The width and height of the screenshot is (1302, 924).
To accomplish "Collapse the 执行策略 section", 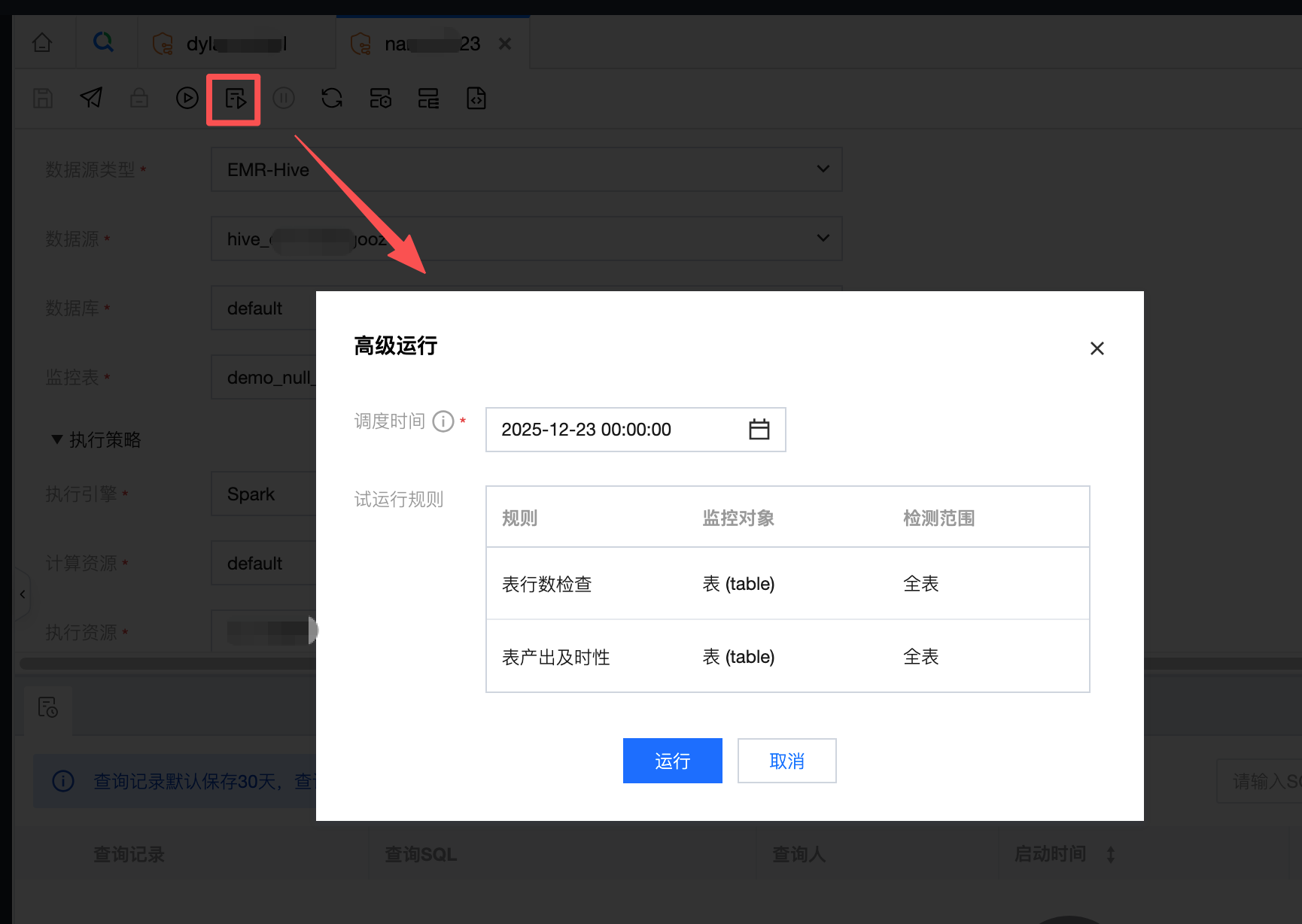I will pyautogui.click(x=57, y=439).
